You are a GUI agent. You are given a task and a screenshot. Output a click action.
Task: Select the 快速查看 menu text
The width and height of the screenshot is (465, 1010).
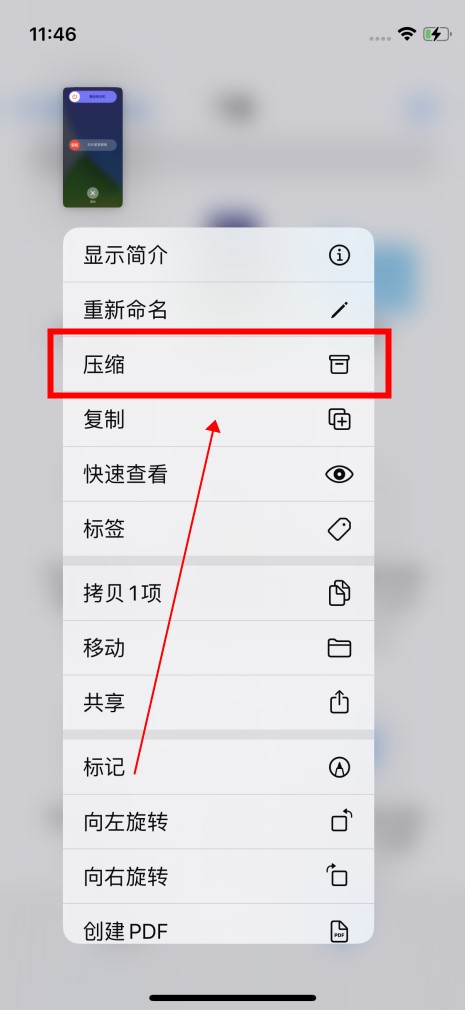126,475
